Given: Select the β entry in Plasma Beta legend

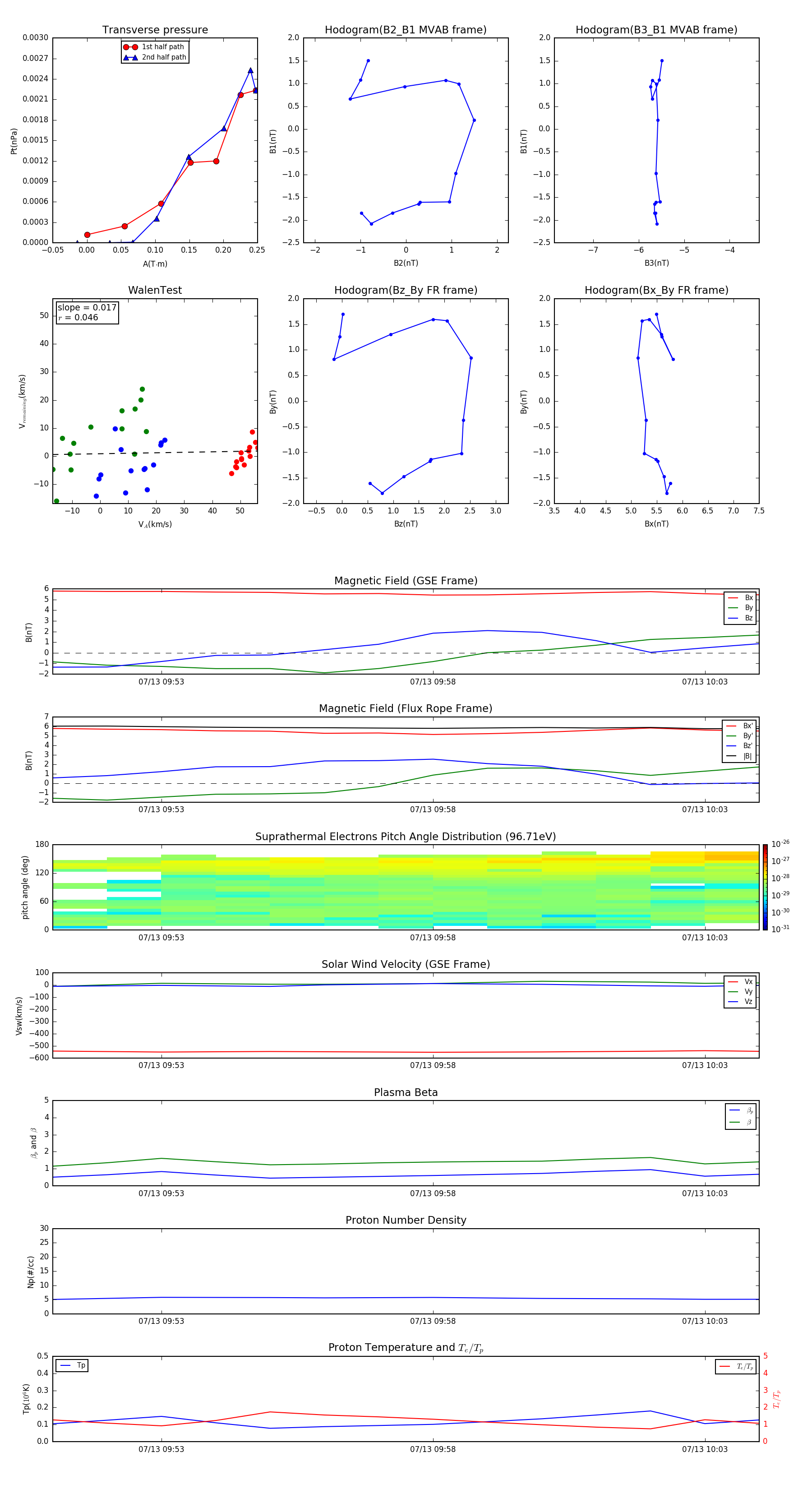Looking at the screenshot, I should 741,1122.
